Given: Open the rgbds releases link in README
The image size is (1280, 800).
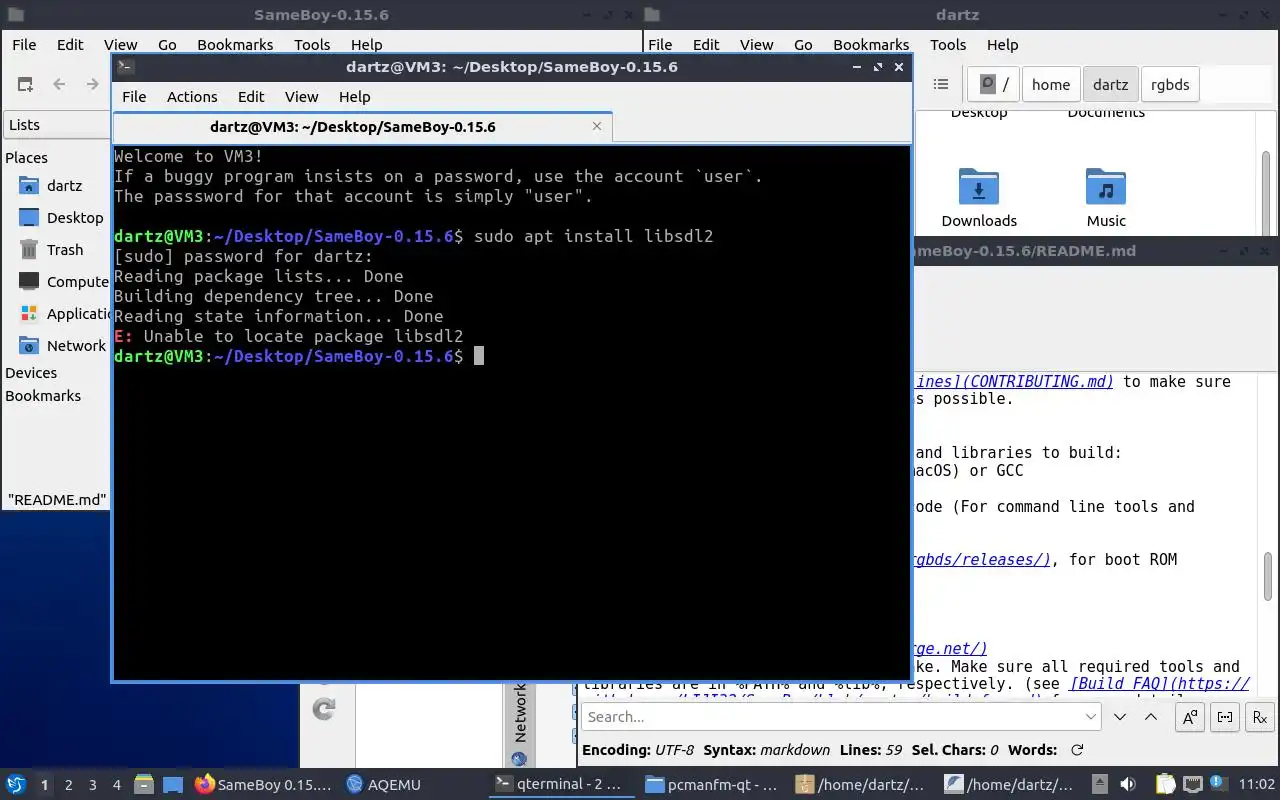Looking at the screenshot, I should [982, 560].
